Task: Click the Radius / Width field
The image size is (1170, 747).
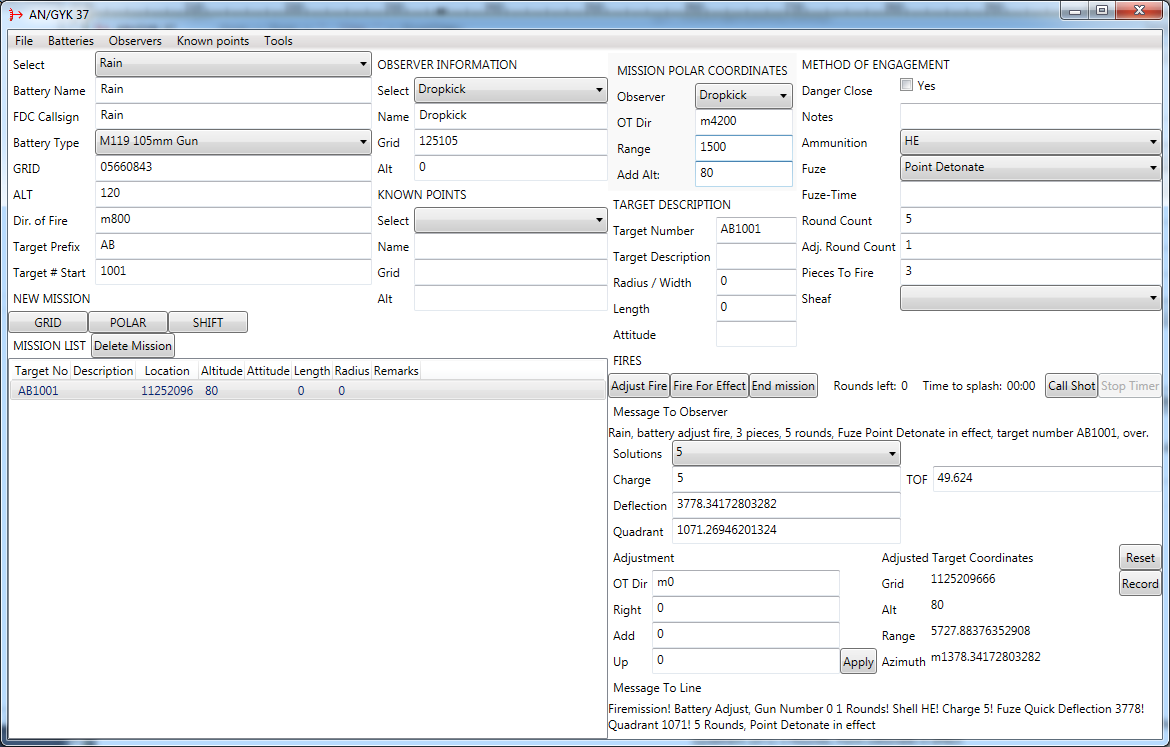Action: point(756,282)
